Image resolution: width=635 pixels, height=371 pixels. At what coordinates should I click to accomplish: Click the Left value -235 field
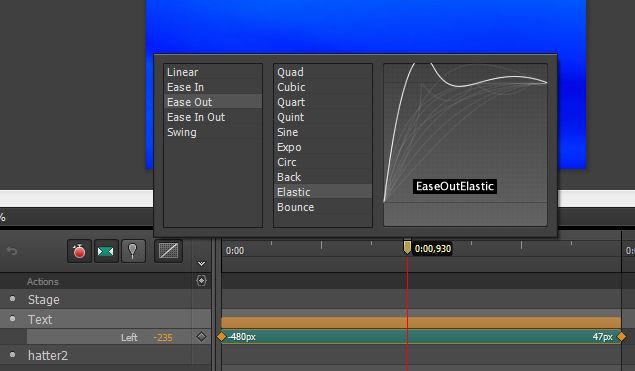coord(163,337)
